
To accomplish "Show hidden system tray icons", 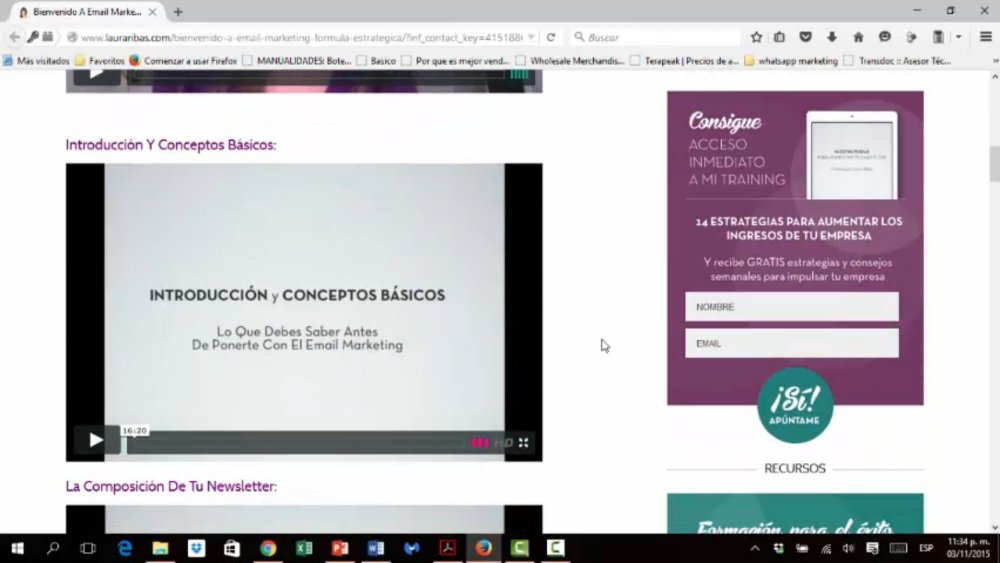I will coord(755,548).
